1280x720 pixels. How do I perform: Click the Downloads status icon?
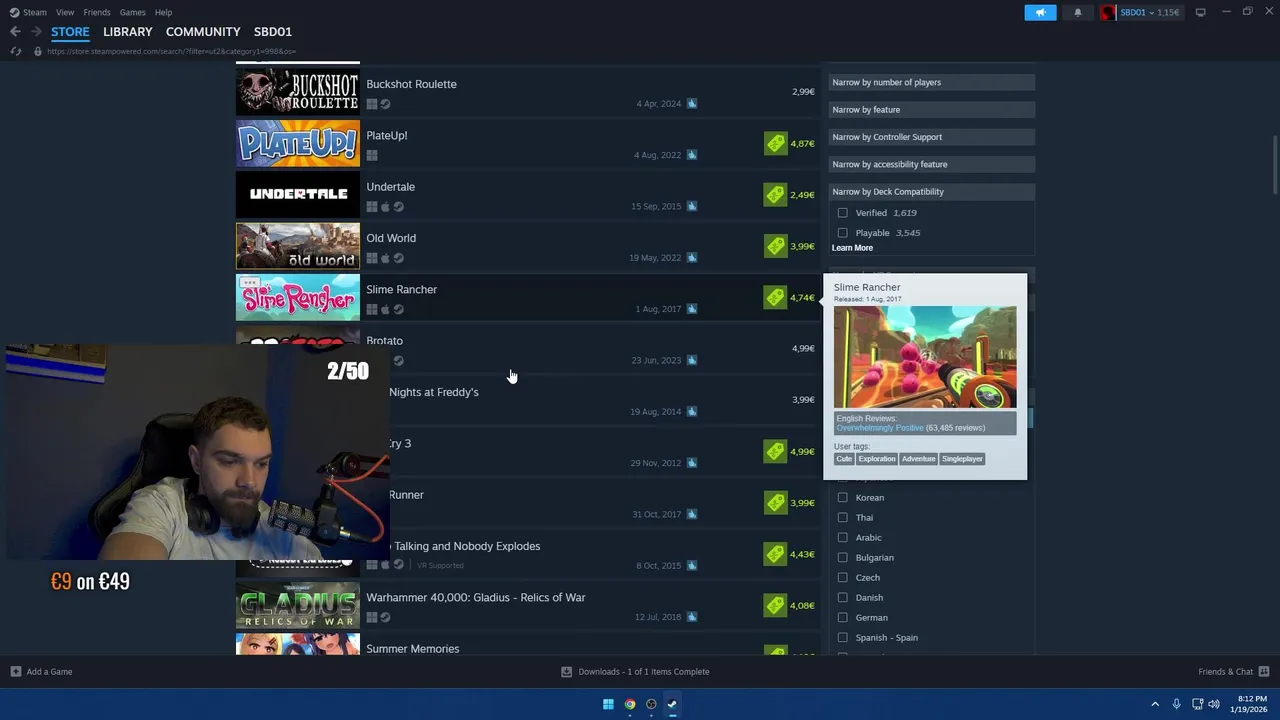566,672
